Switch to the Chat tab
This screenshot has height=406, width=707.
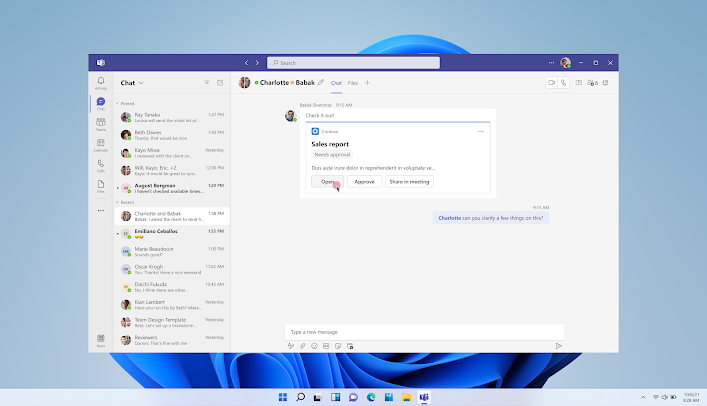point(336,83)
